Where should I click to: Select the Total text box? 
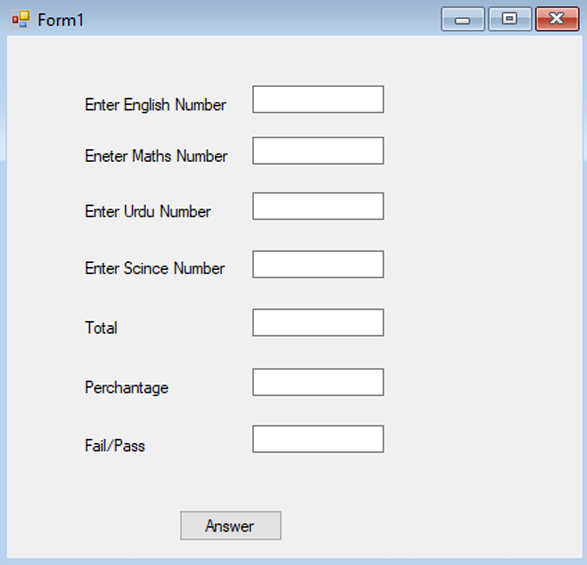pos(318,322)
